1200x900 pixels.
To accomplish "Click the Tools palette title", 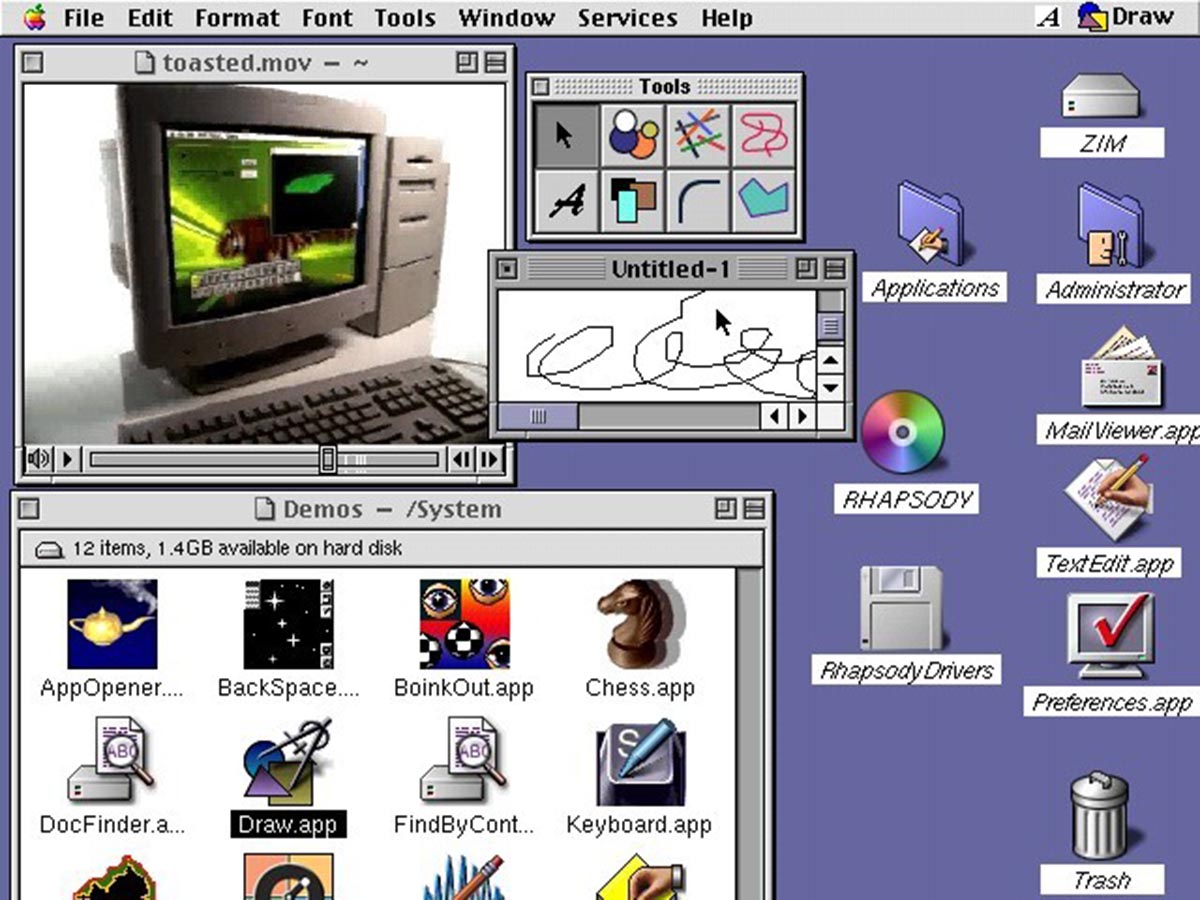I will coord(665,87).
